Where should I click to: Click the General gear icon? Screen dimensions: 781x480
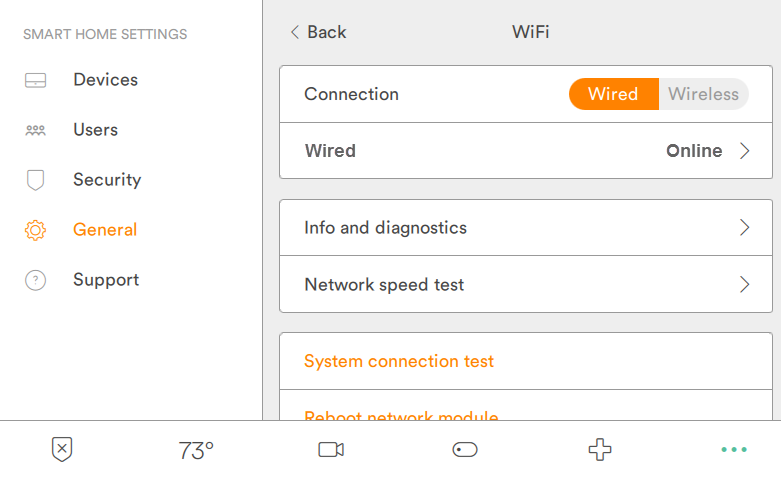click(x=35, y=230)
